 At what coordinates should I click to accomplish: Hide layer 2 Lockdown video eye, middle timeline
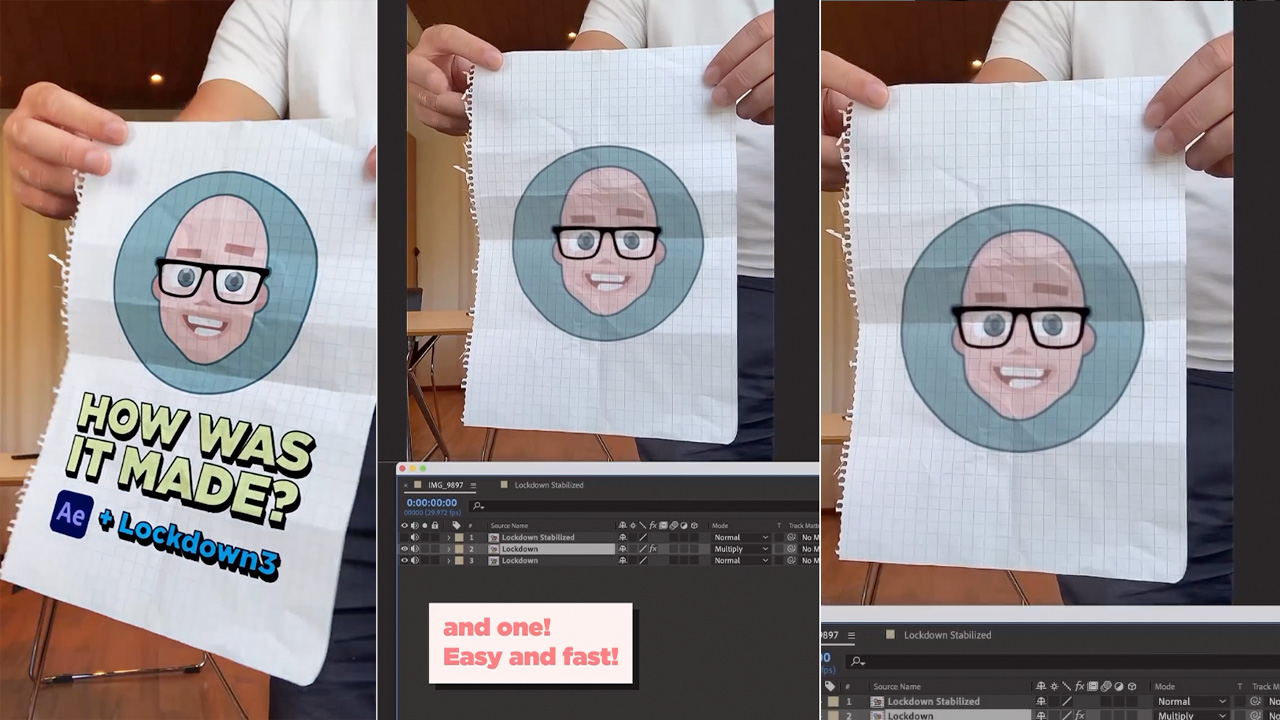tap(405, 549)
